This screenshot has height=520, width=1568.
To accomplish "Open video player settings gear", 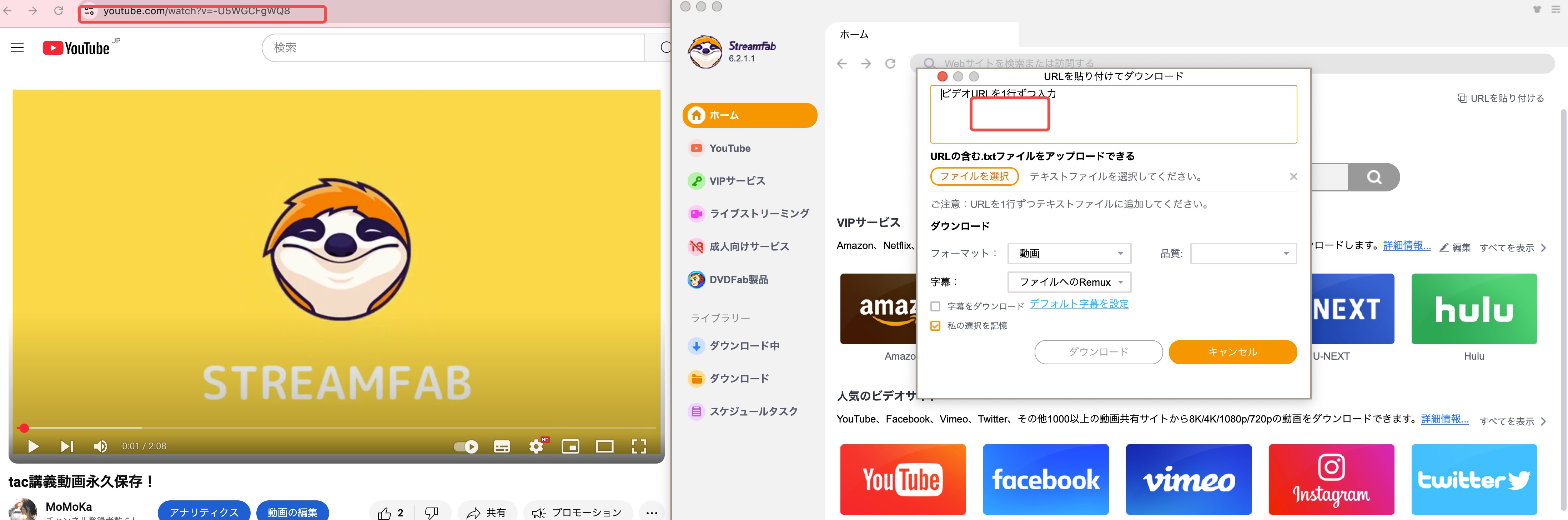I will click(x=536, y=446).
